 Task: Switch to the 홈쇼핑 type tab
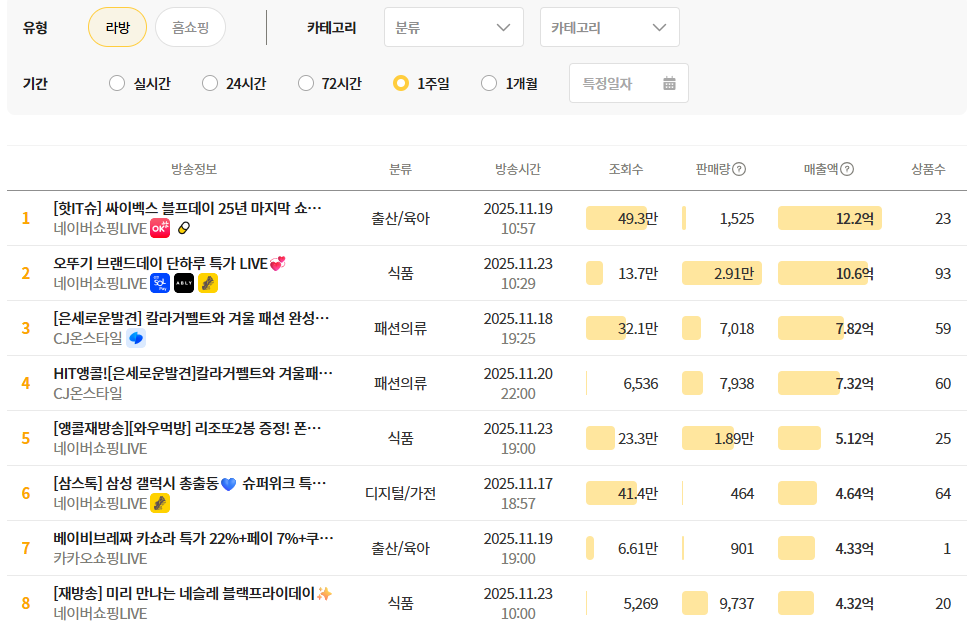click(x=190, y=28)
